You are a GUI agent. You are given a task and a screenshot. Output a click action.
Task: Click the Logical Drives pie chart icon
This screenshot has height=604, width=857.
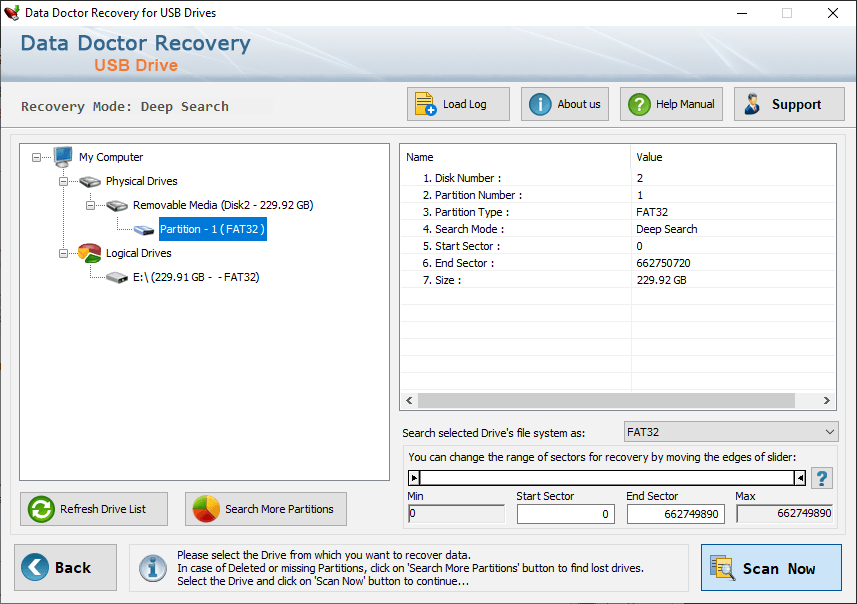[x=90, y=253]
